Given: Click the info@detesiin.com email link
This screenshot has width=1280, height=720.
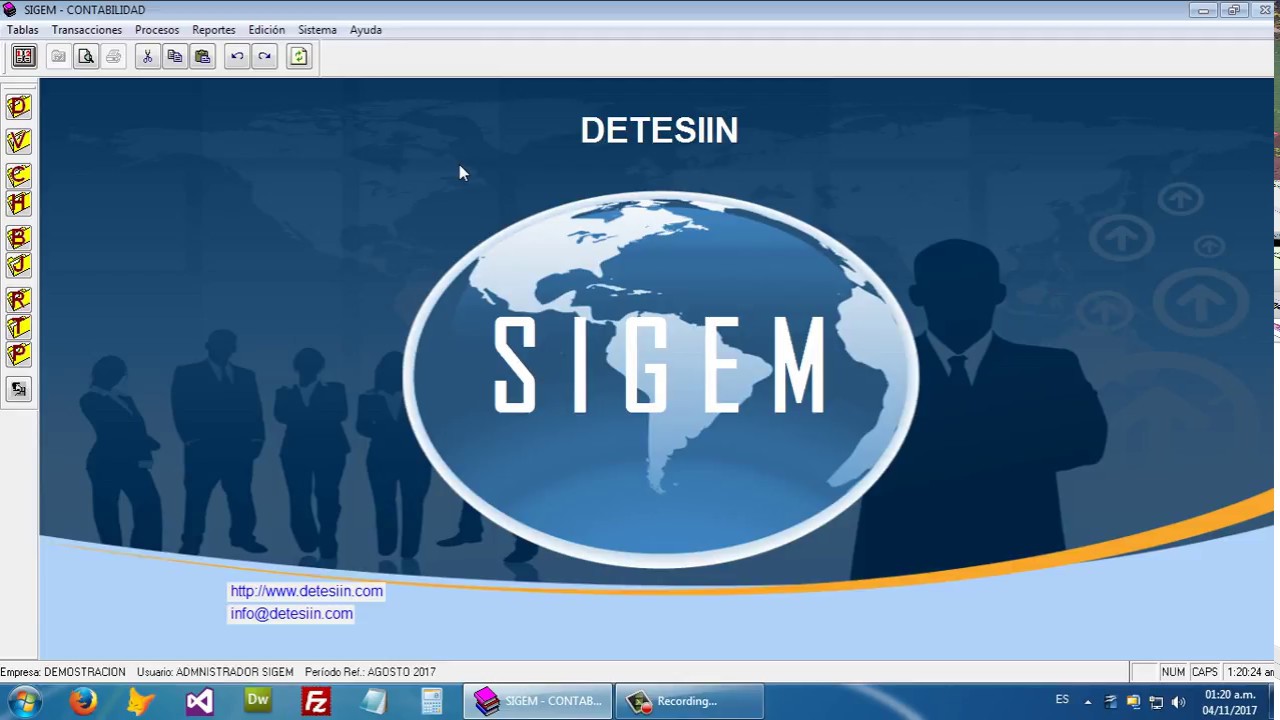Looking at the screenshot, I should (291, 614).
